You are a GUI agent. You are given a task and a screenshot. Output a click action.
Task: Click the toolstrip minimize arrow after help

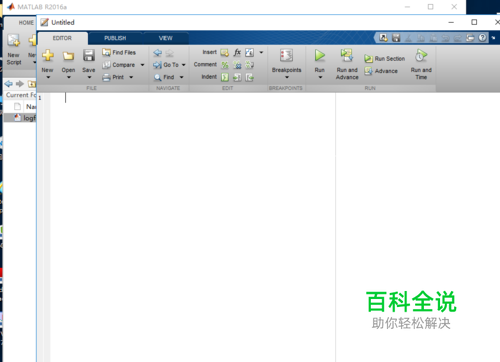pos(493,38)
